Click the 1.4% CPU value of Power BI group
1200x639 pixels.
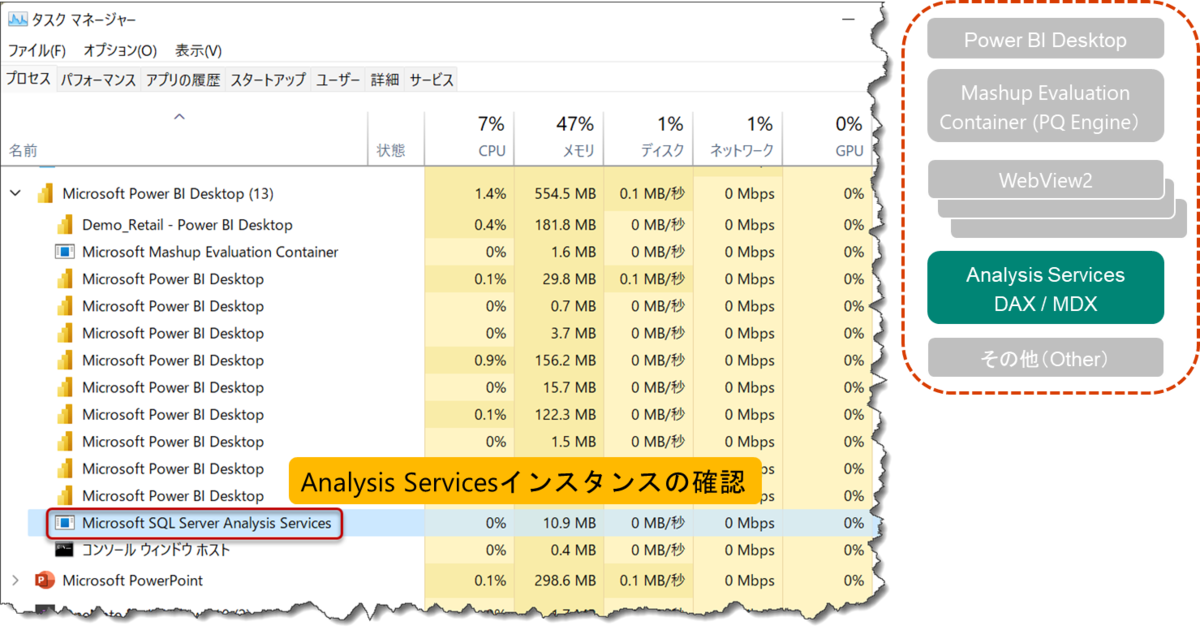point(490,194)
